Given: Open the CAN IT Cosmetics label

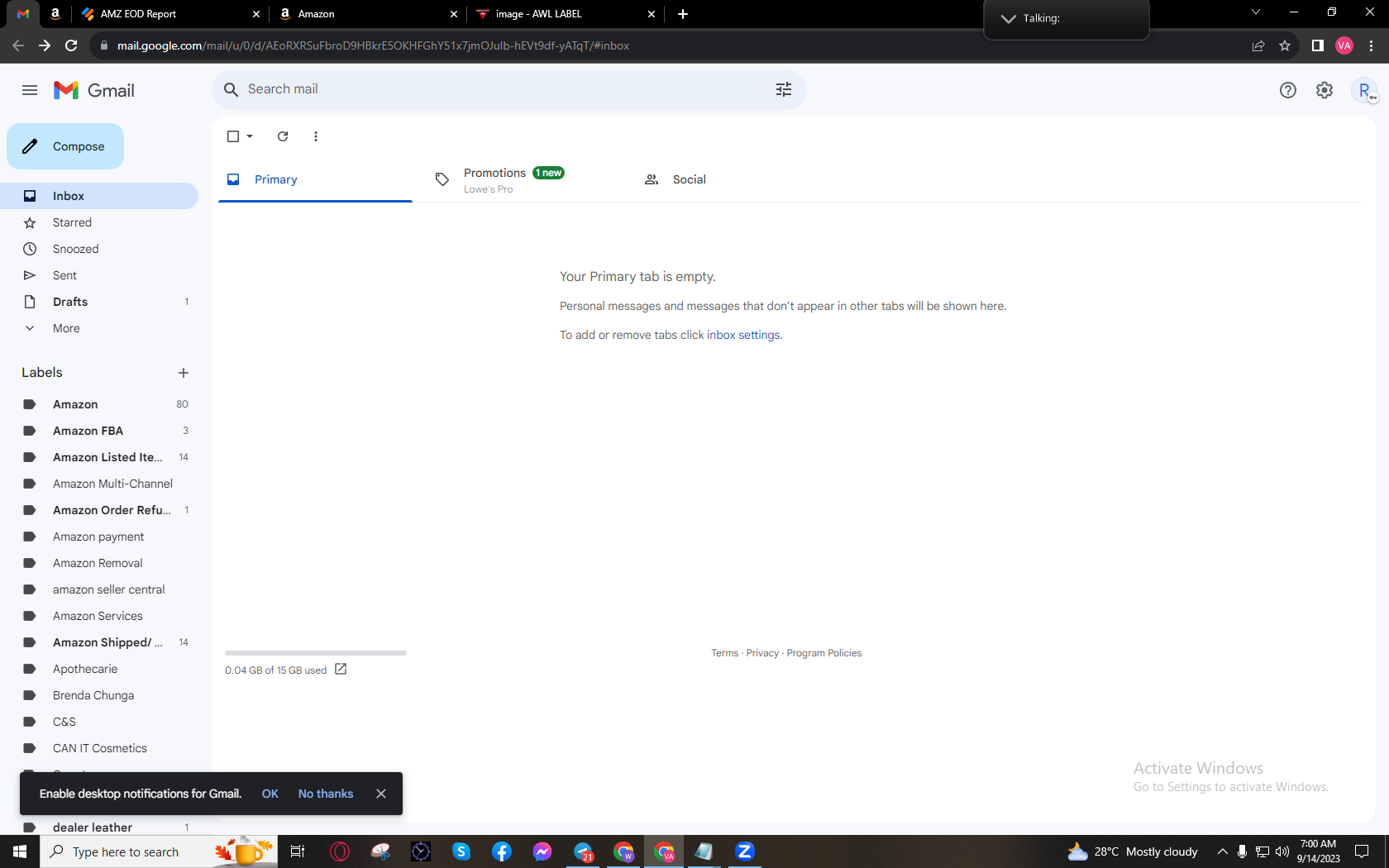Looking at the screenshot, I should tap(99, 748).
